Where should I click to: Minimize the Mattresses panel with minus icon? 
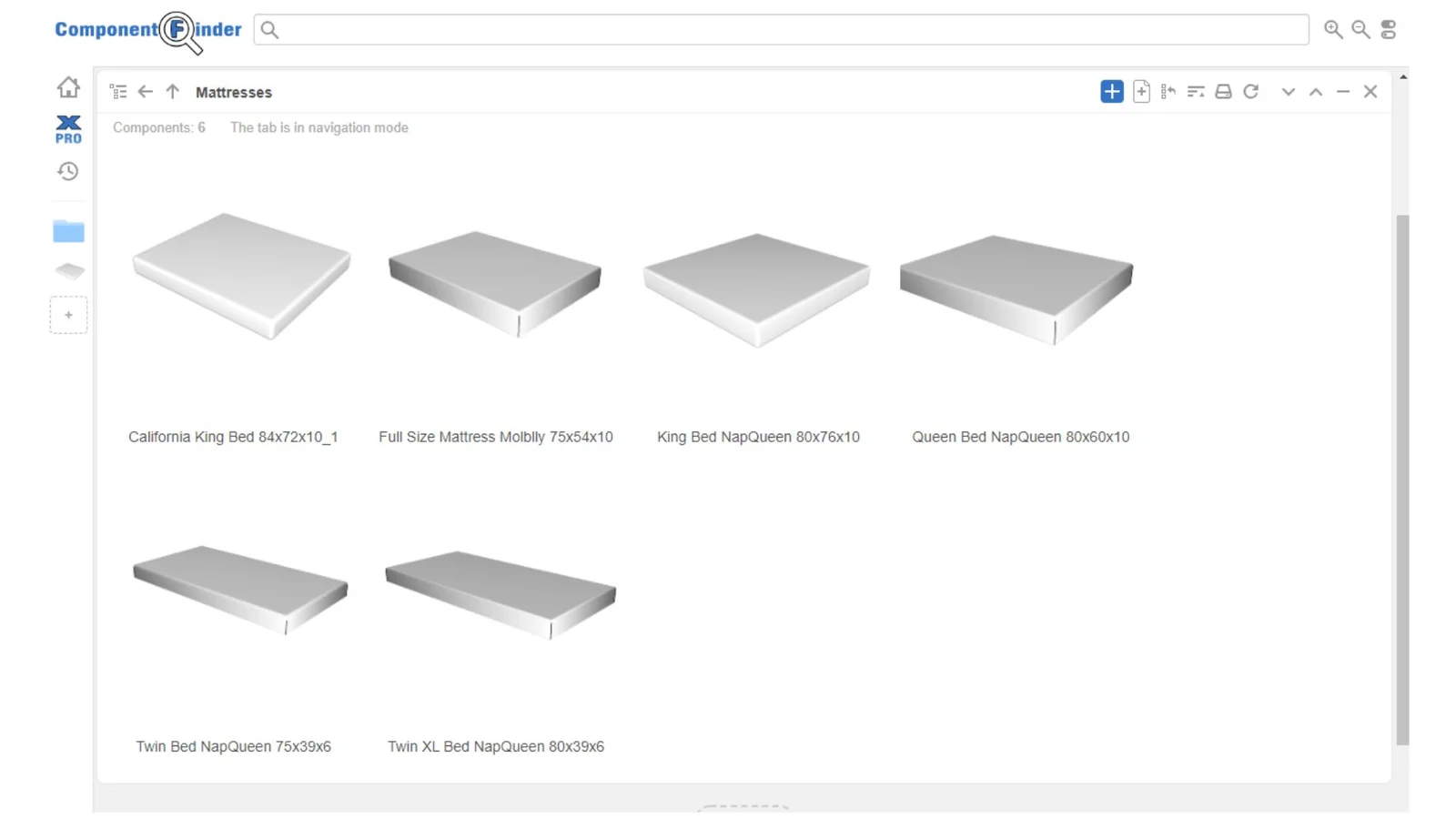tap(1343, 91)
